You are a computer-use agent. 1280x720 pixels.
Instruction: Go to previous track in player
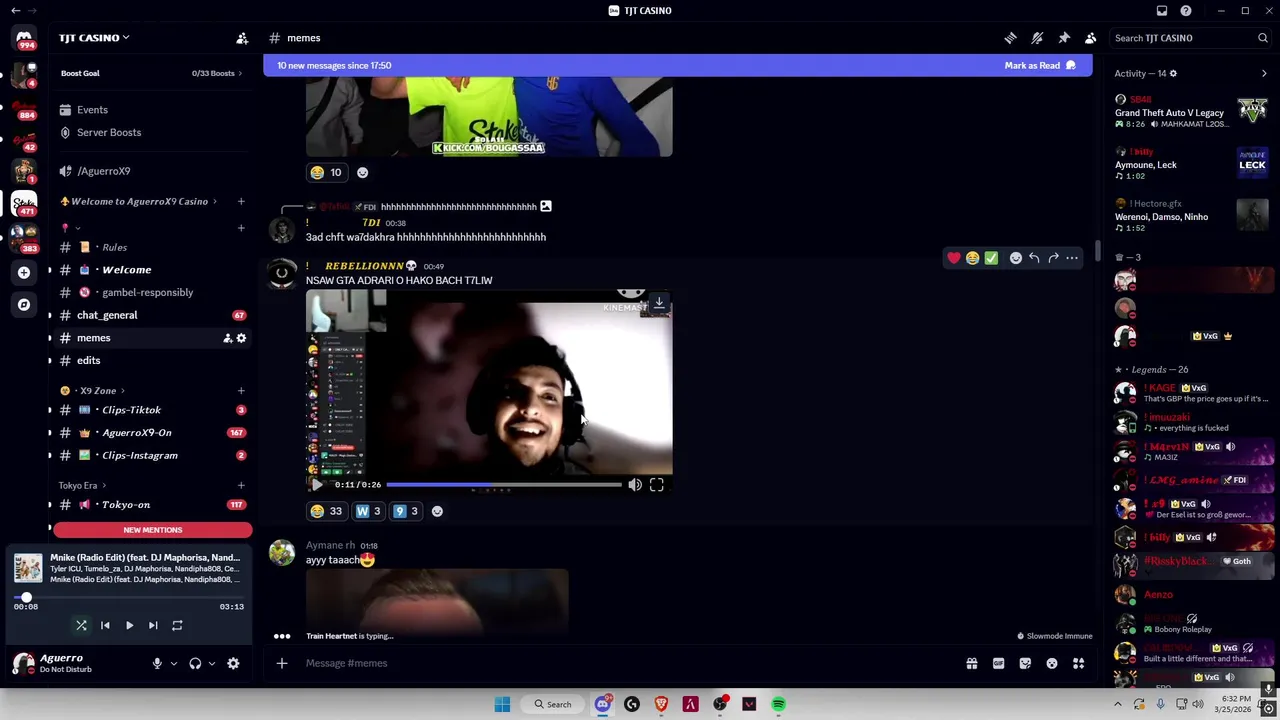(105, 625)
